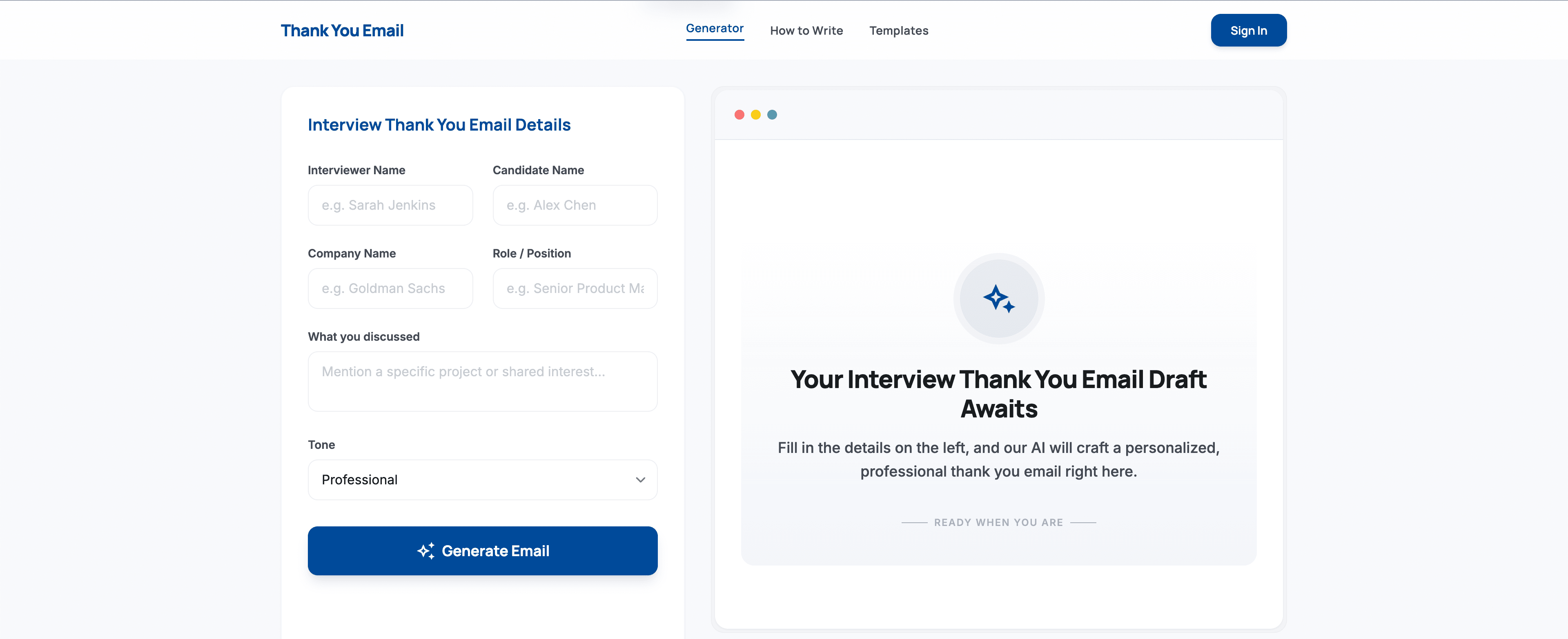Click the Company Name label
This screenshot has height=639, width=1568.
pos(352,253)
